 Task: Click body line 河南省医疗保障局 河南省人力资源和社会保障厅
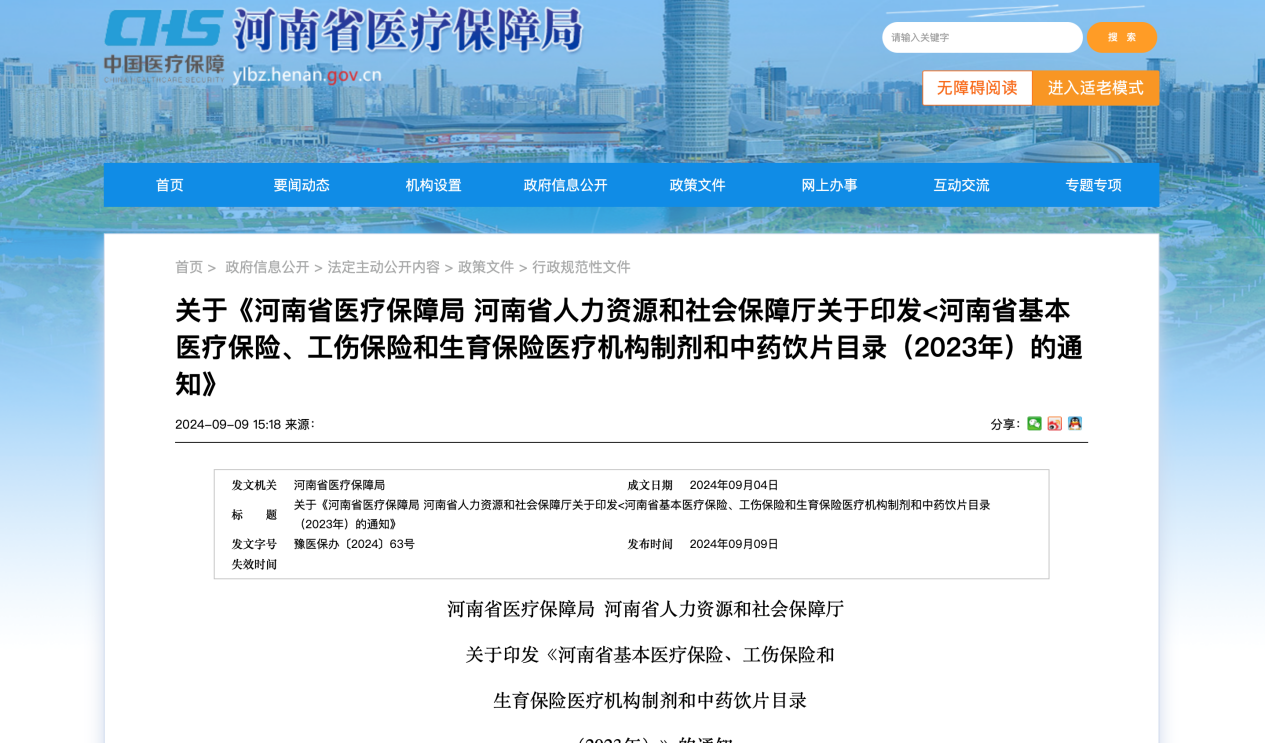646,609
